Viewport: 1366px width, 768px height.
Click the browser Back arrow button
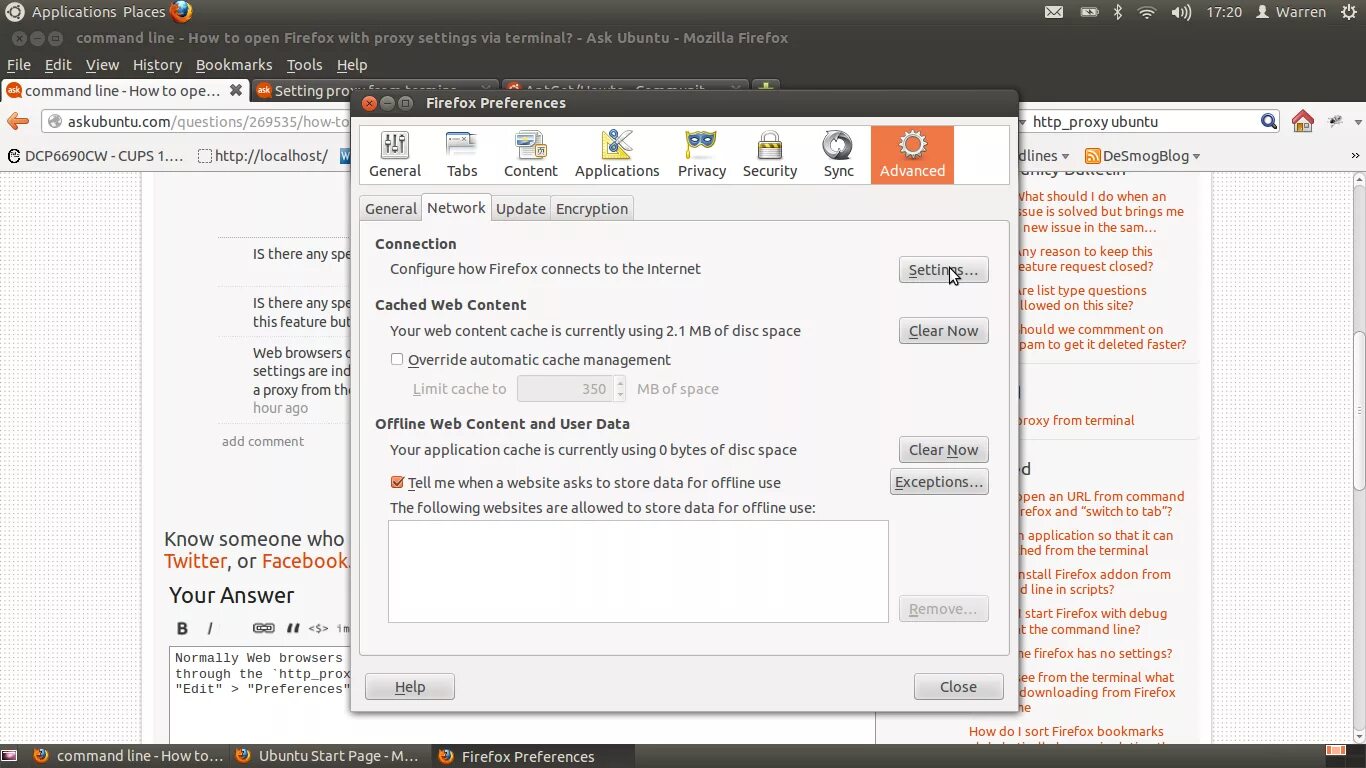coord(18,122)
